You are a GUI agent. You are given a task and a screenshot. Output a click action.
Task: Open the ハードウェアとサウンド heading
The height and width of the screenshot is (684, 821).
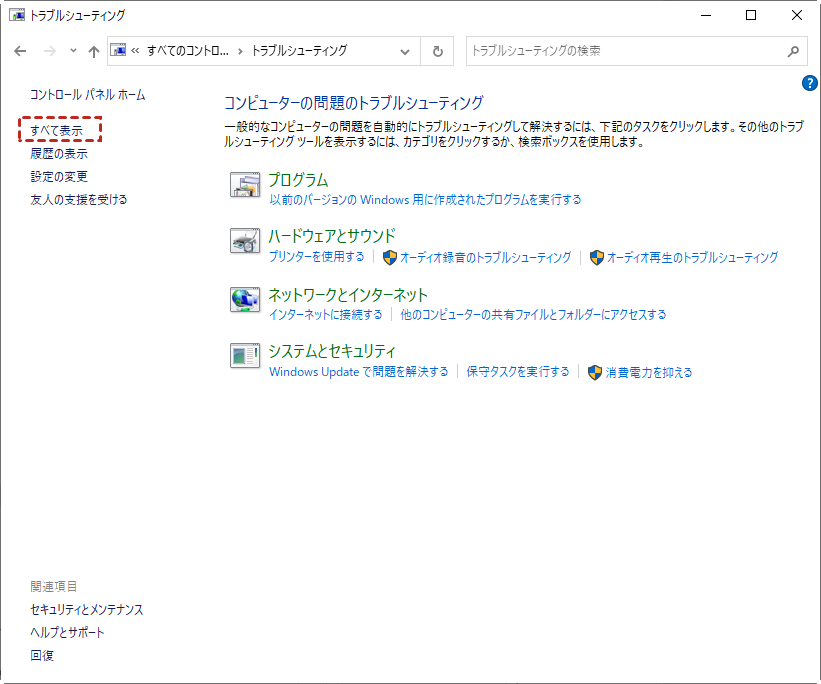(332, 236)
